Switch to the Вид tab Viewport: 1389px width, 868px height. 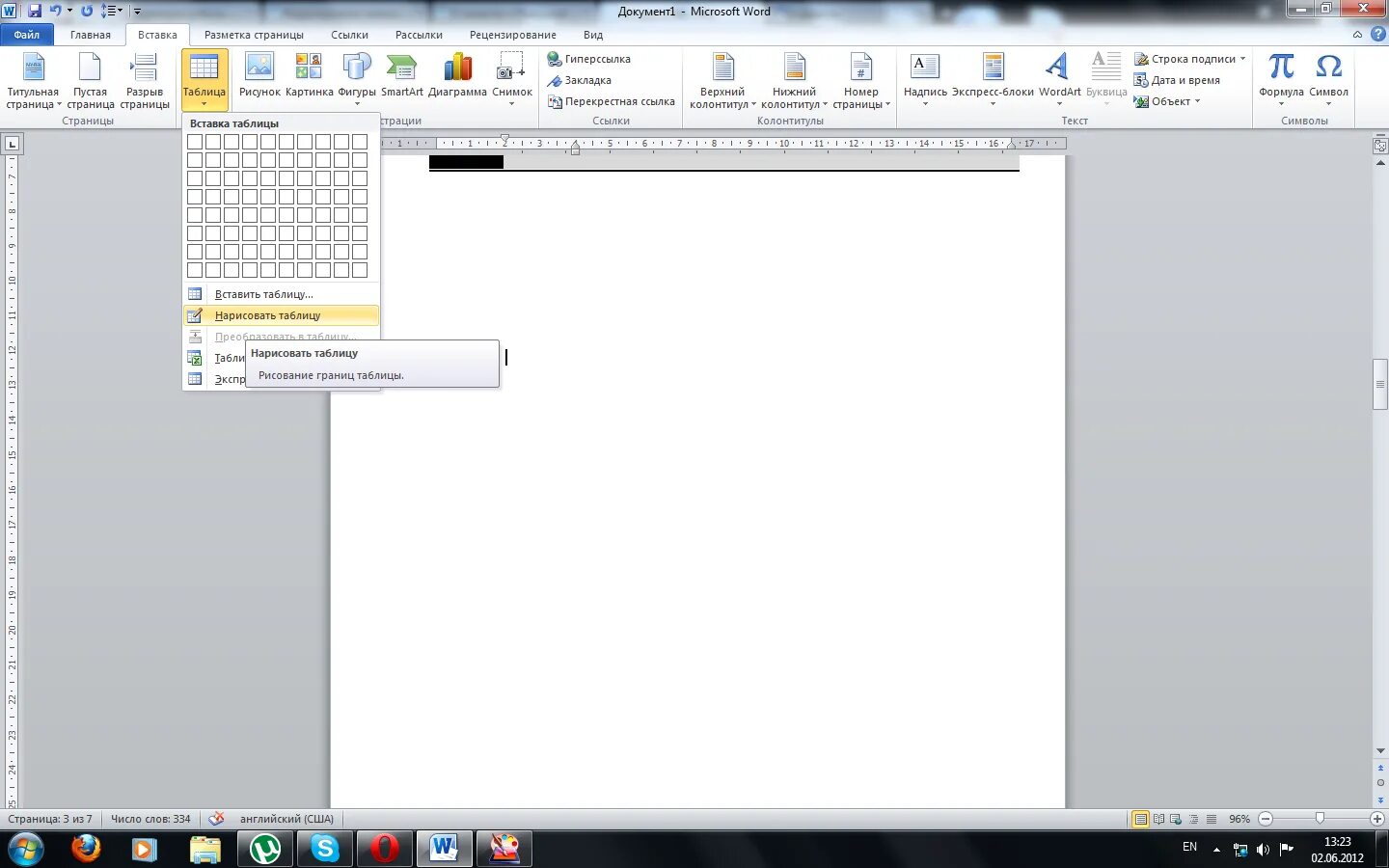click(593, 35)
